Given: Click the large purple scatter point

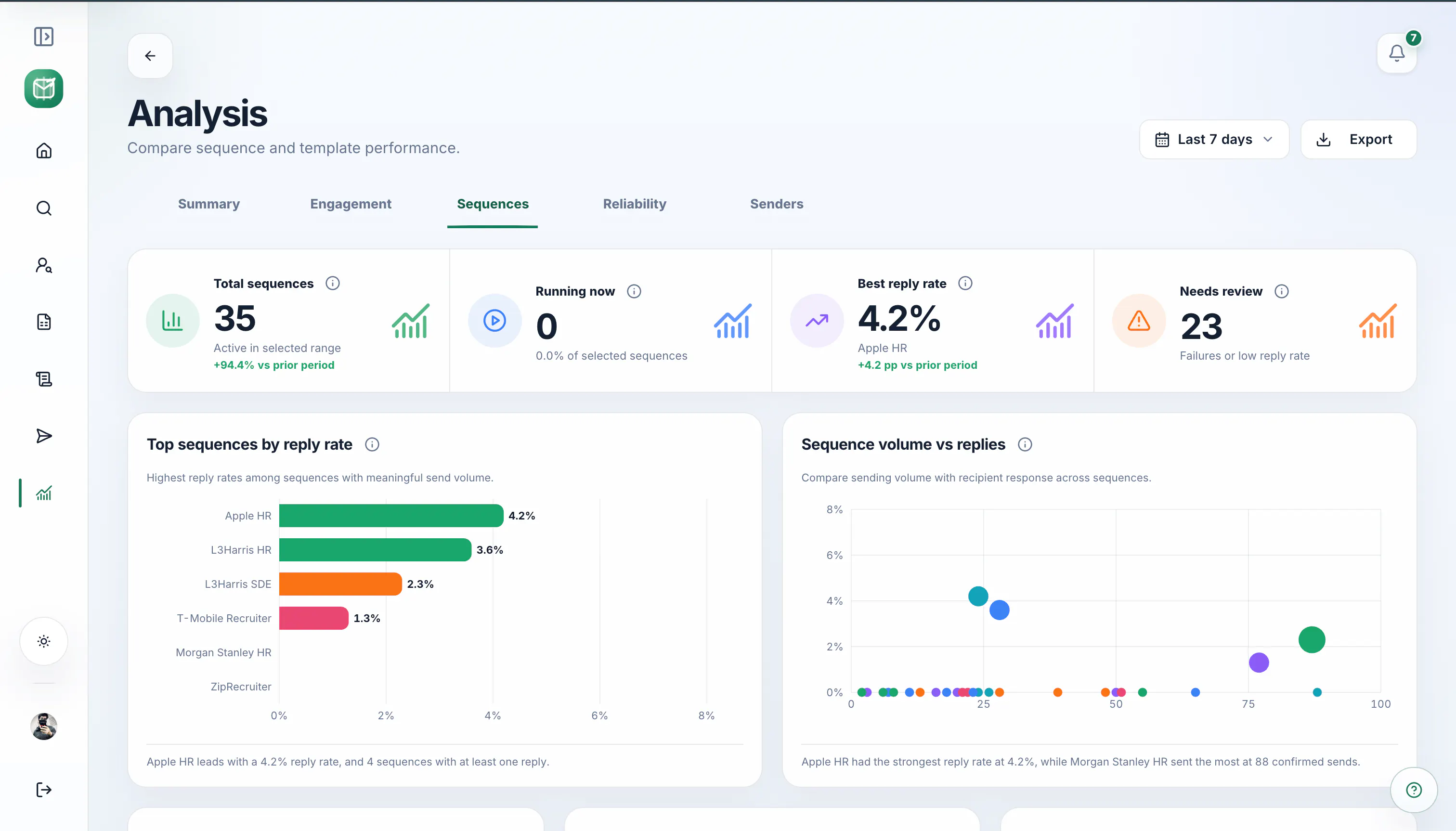Looking at the screenshot, I should pos(1259,662).
